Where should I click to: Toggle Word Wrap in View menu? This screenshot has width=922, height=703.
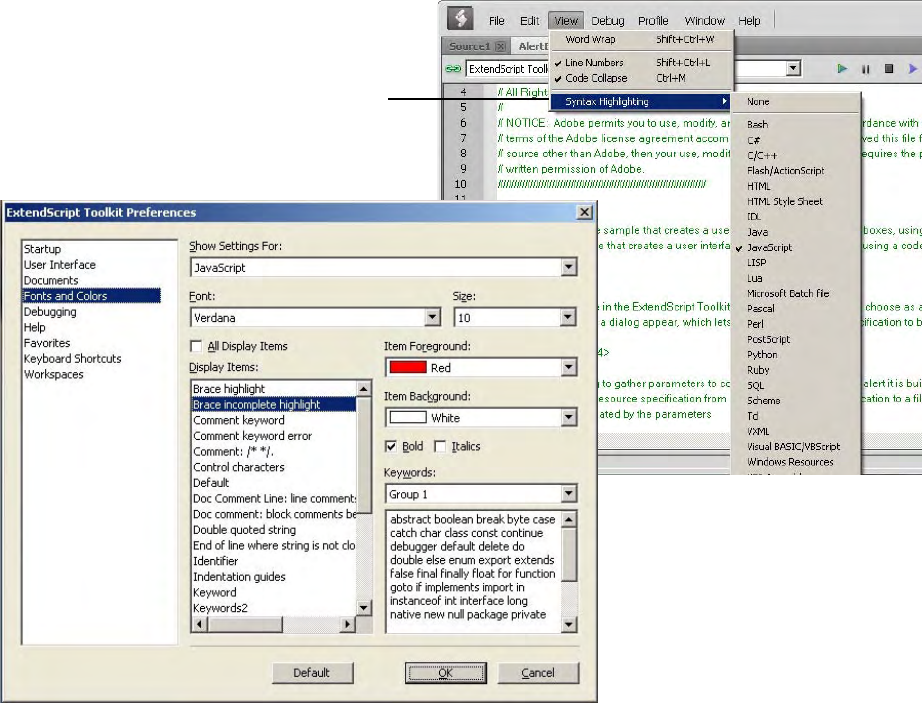pyautogui.click(x=641, y=39)
